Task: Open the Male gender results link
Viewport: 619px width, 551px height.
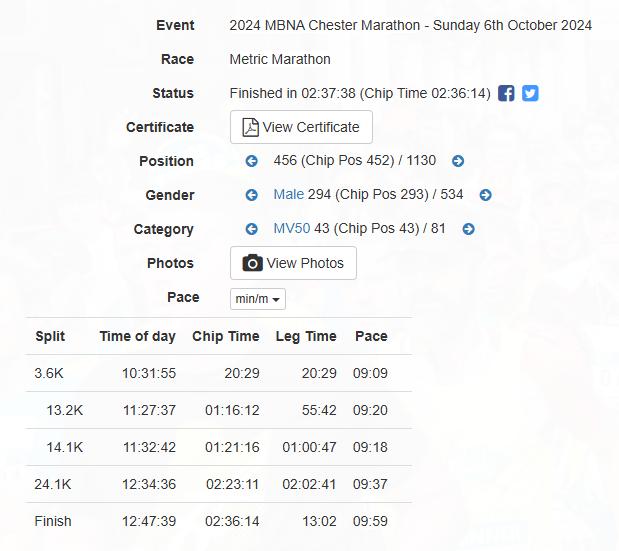Action: tap(289, 195)
